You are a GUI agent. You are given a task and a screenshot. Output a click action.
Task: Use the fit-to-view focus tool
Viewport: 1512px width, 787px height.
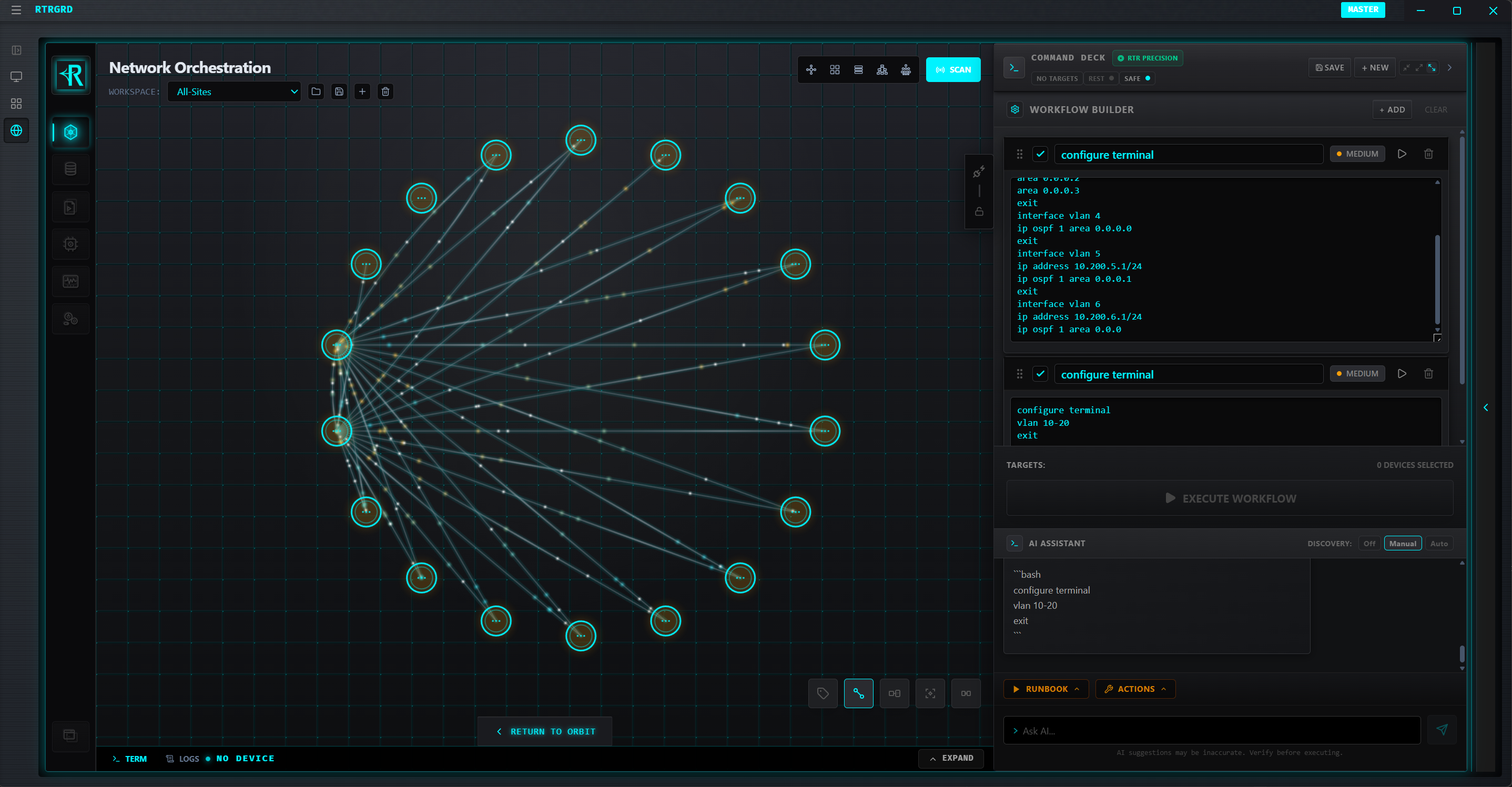point(930,693)
